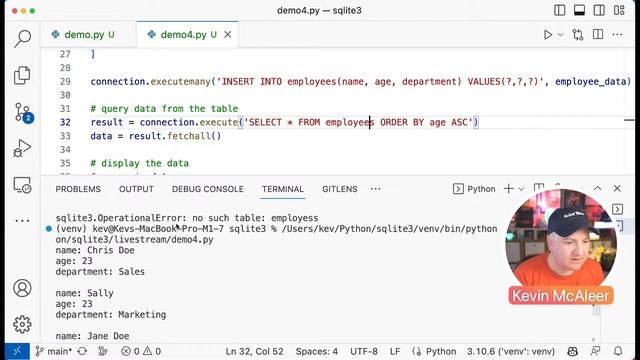The image size is (640, 360).
Task: Select first terminal in terminal list
Action: pos(617,209)
